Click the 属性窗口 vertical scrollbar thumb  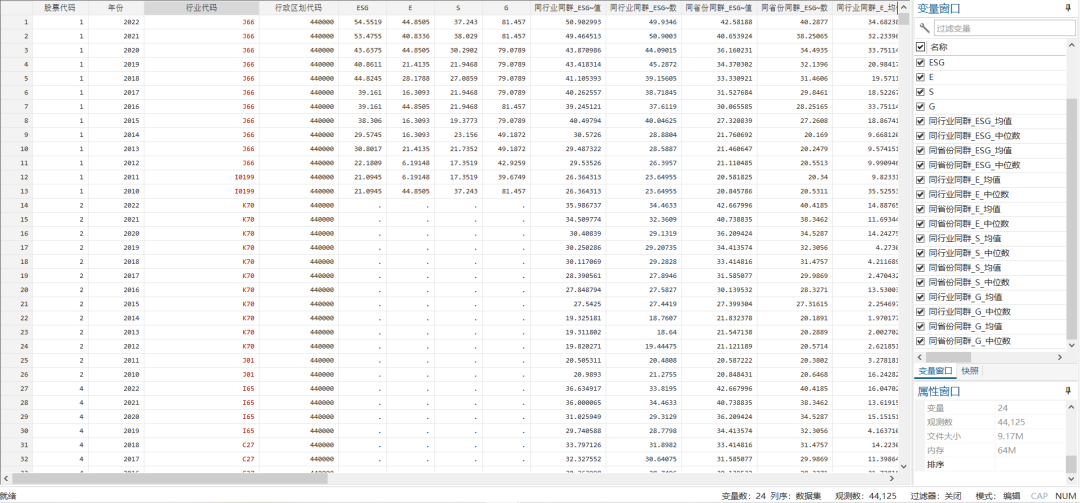pos(1071,464)
